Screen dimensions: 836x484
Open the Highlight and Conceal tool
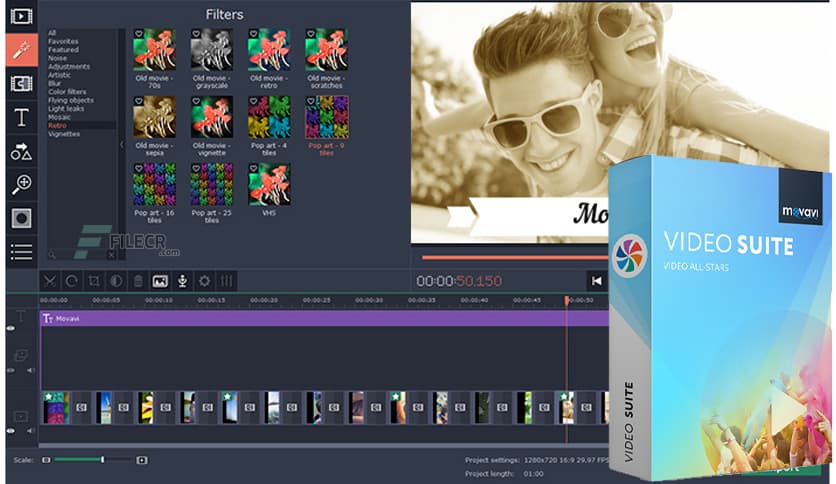[x=21, y=219]
